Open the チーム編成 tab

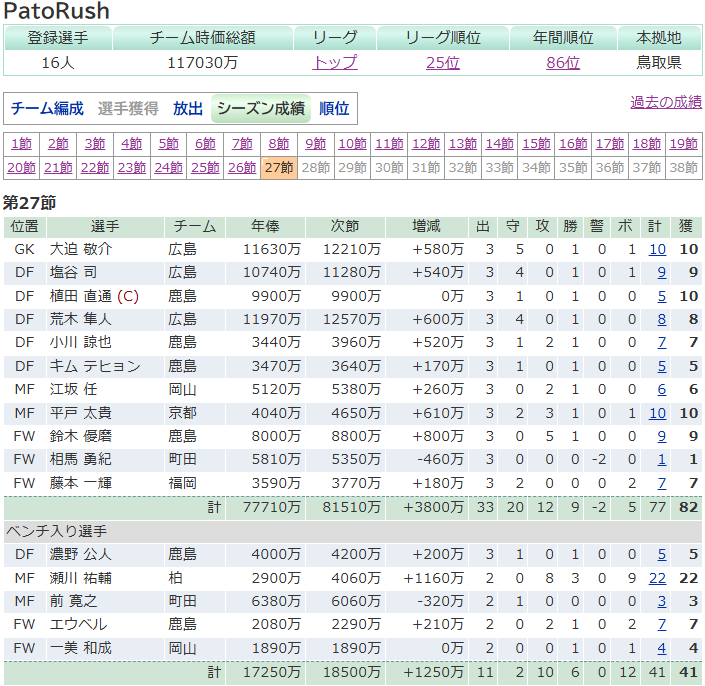47,108
